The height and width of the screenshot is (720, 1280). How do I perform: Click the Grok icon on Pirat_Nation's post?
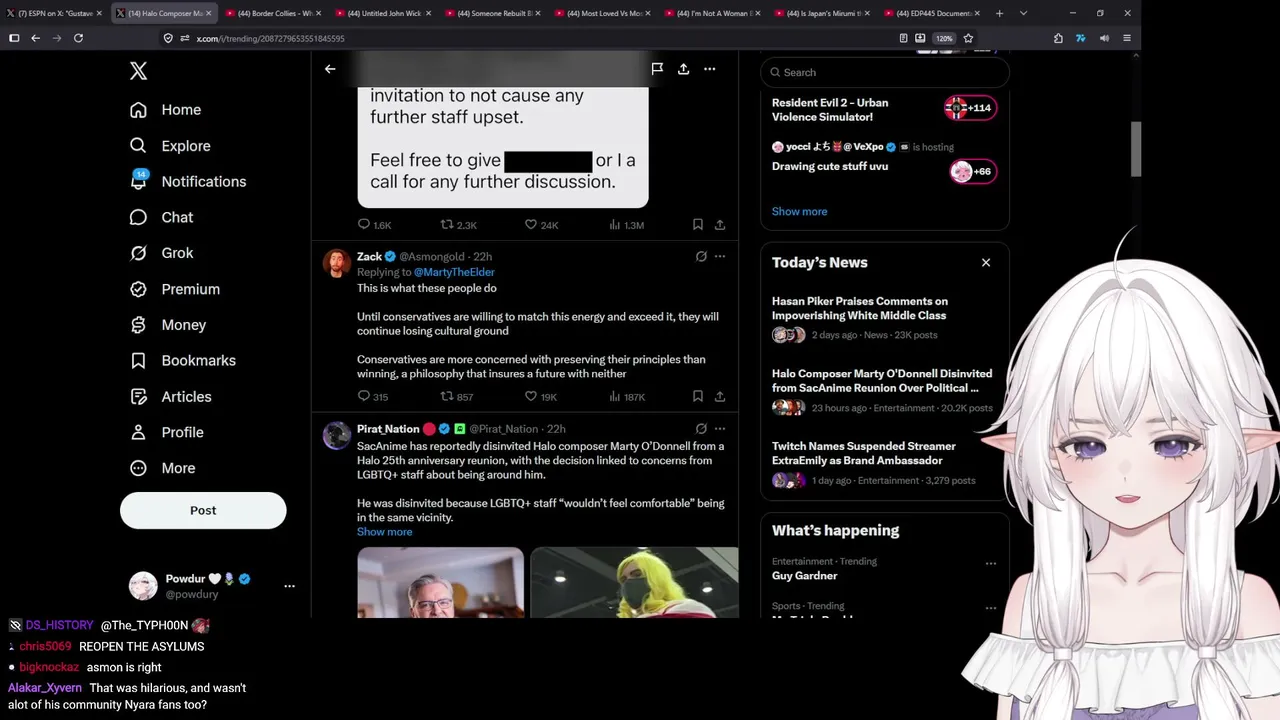tap(701, 428)
